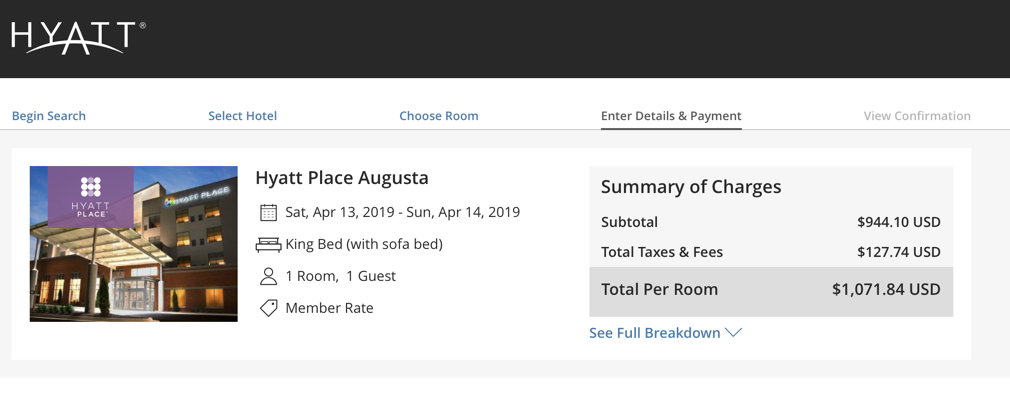This screenshot has width=1010, height=396.
Task: Click the Hyatt Place Augusta hotel title
Action: (342, 178)
